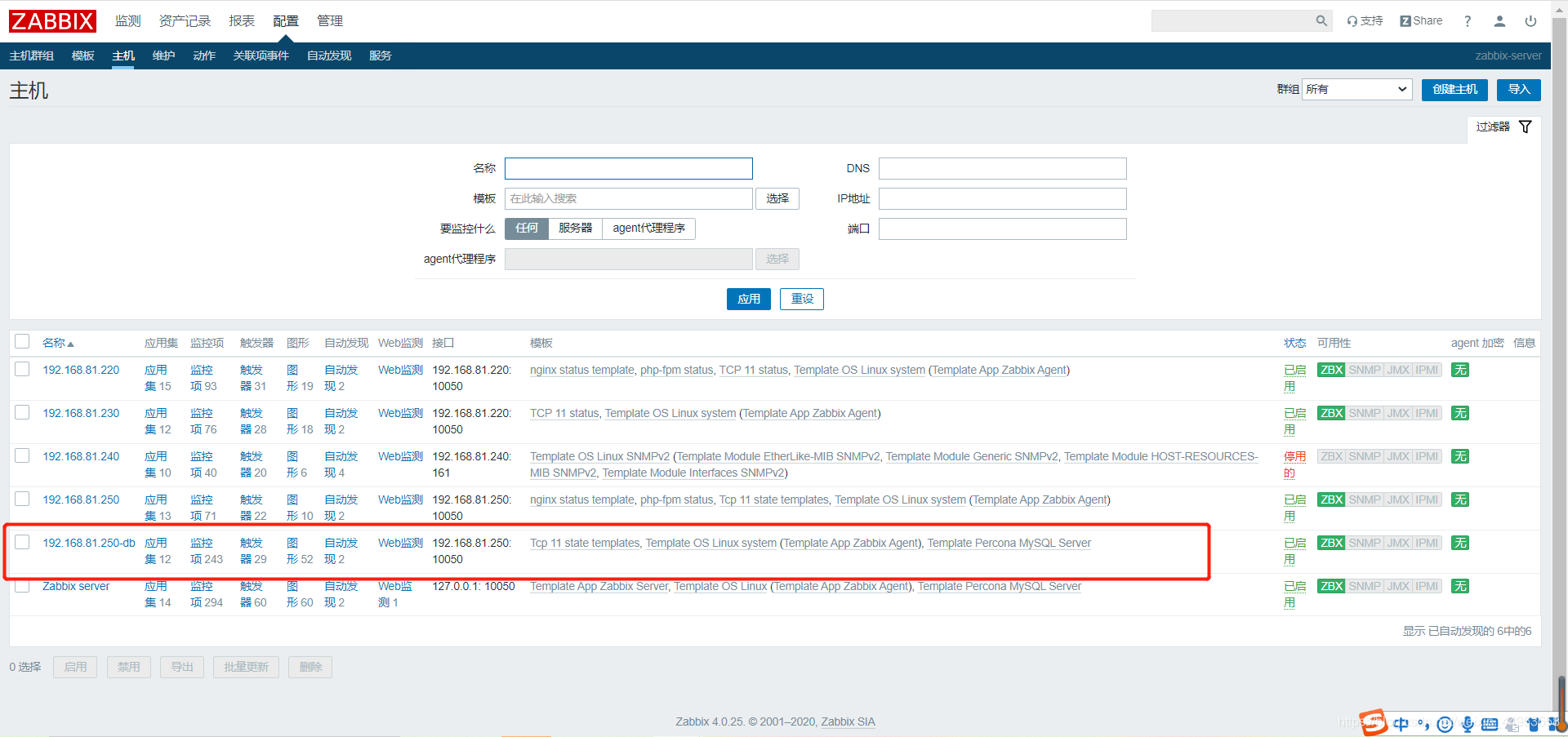
Task: Open Web监测 link in Zabbix server row
Action: click(394, 594)
